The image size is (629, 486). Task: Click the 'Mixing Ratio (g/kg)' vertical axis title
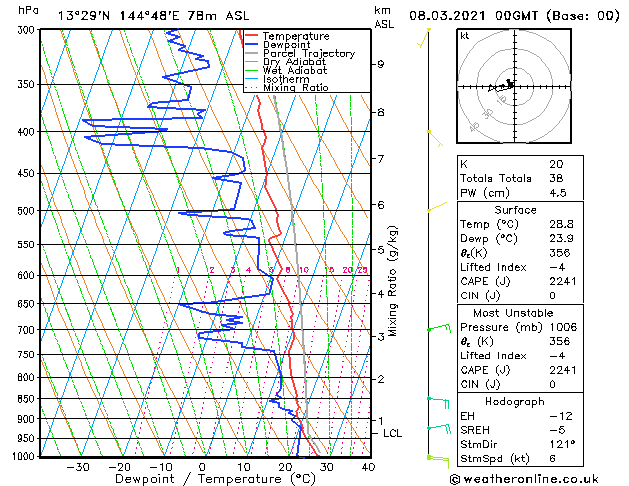pyautogui.click(x=392, y=281)
